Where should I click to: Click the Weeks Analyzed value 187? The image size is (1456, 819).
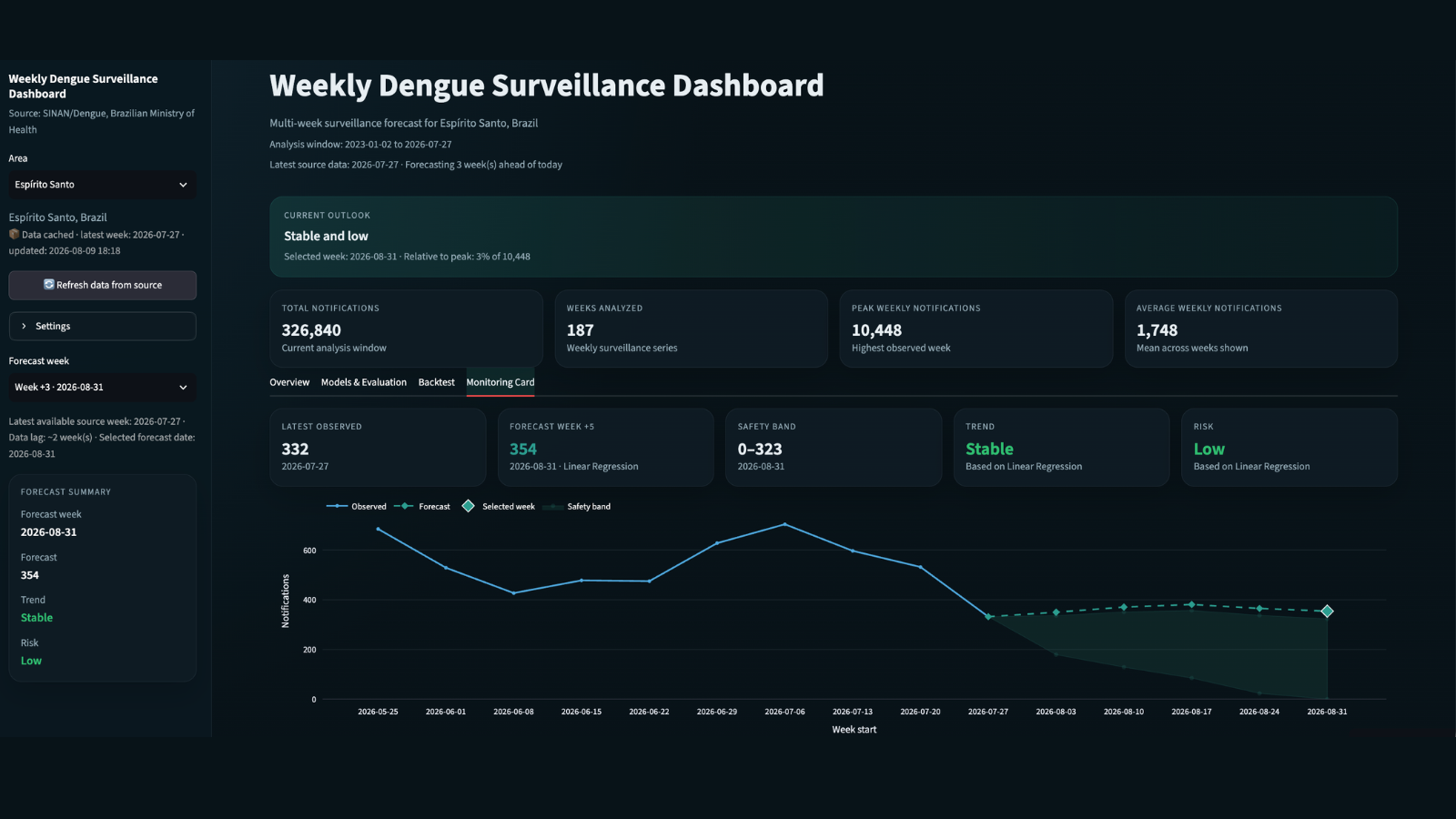(x=580, y=330)
